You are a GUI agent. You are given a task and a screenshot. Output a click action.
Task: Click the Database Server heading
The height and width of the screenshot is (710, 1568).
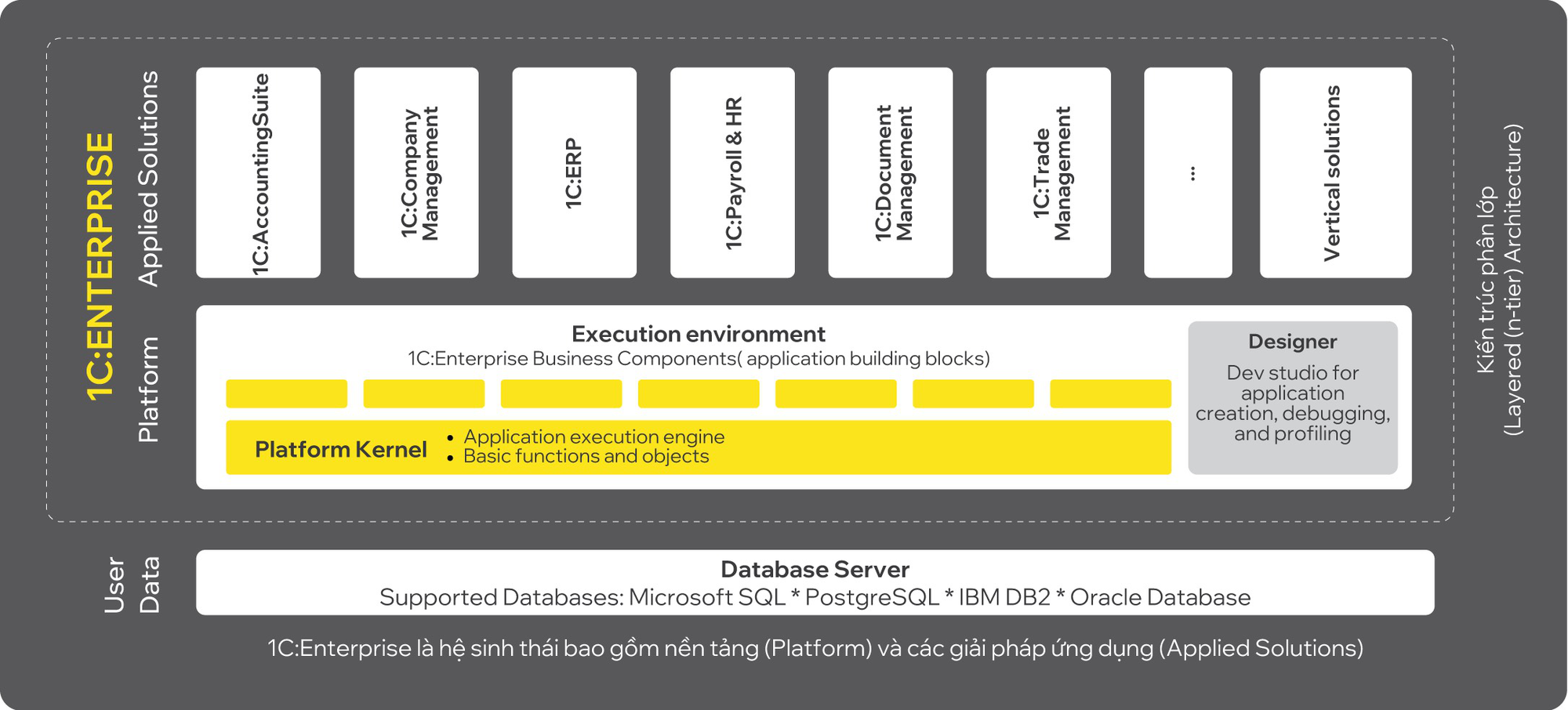(815, 569)
